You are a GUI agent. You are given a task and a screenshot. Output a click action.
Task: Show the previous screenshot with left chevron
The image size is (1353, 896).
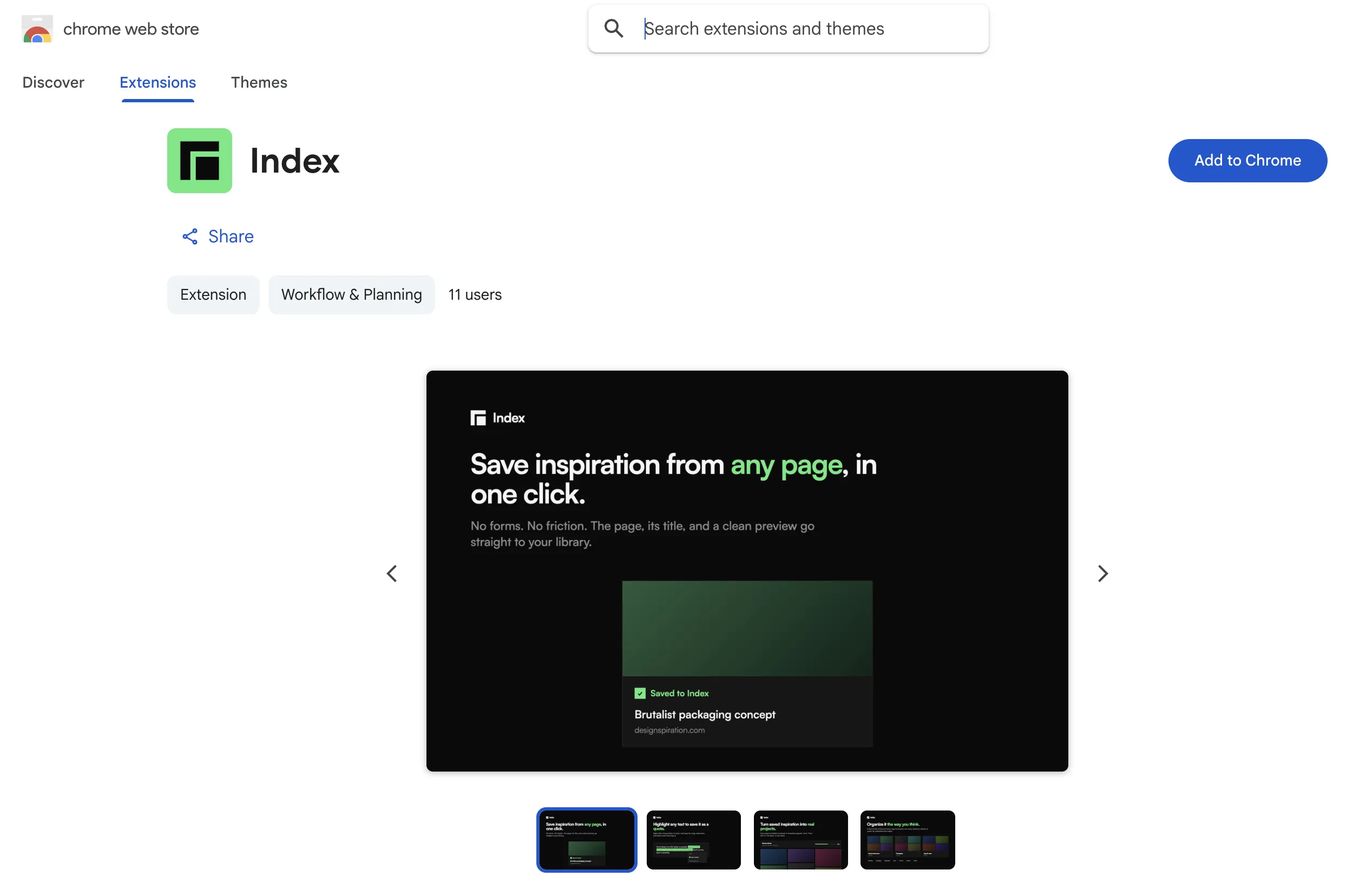392,573
